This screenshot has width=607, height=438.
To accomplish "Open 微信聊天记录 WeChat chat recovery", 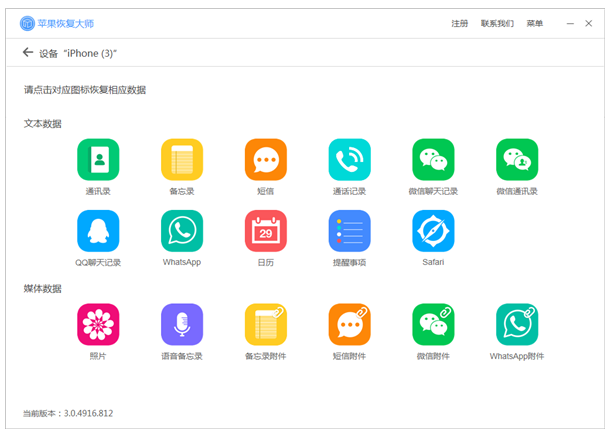I will point(433,160).
